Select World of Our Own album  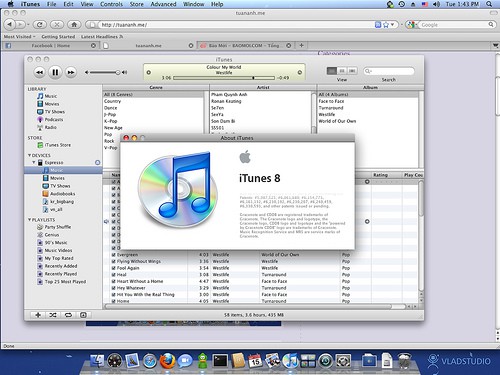[368, 121]
